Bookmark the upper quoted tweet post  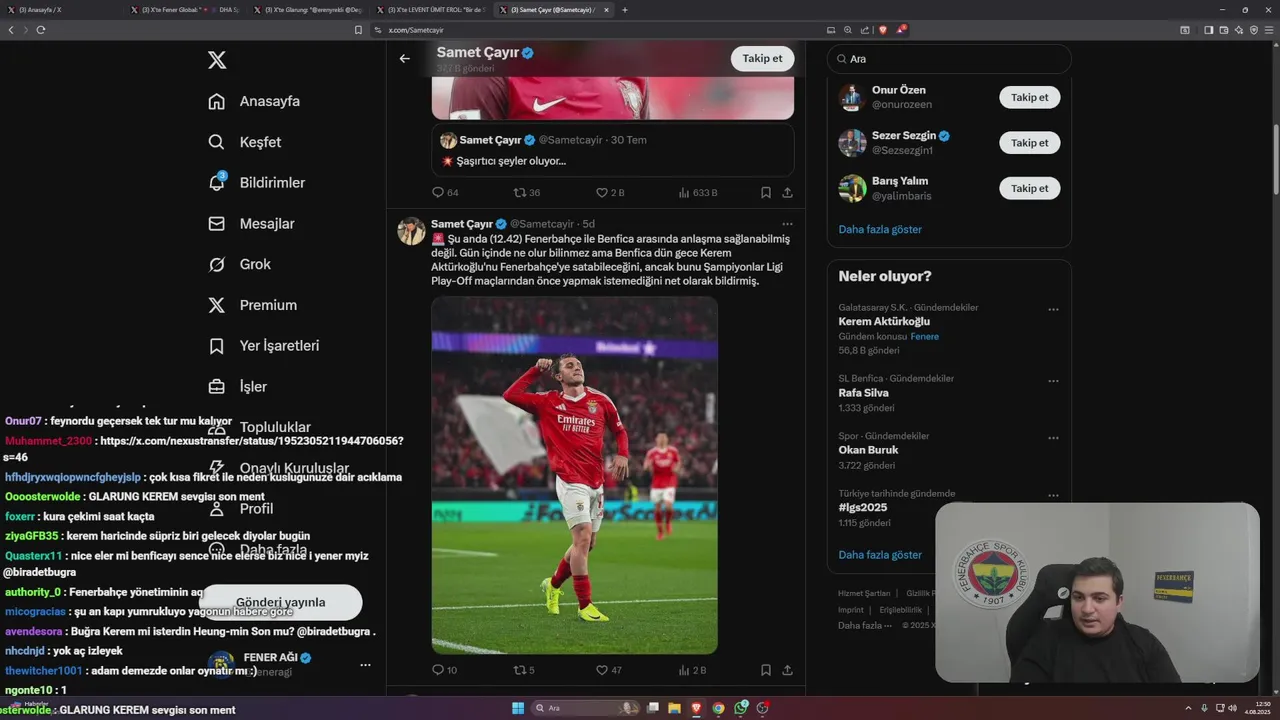(765, 192)
